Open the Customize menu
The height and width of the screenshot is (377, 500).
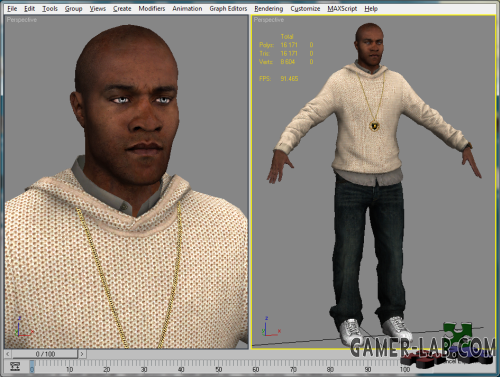[x=305, y=9]
